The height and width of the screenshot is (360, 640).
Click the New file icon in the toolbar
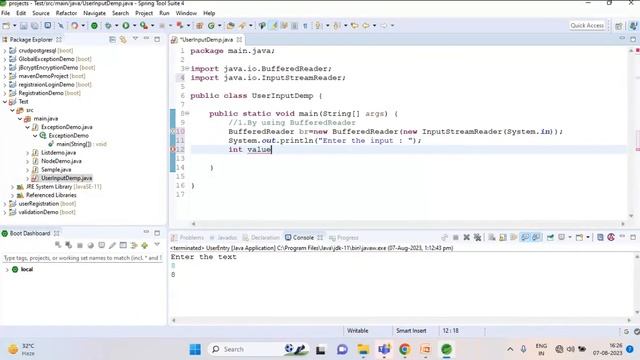[6, 26]
